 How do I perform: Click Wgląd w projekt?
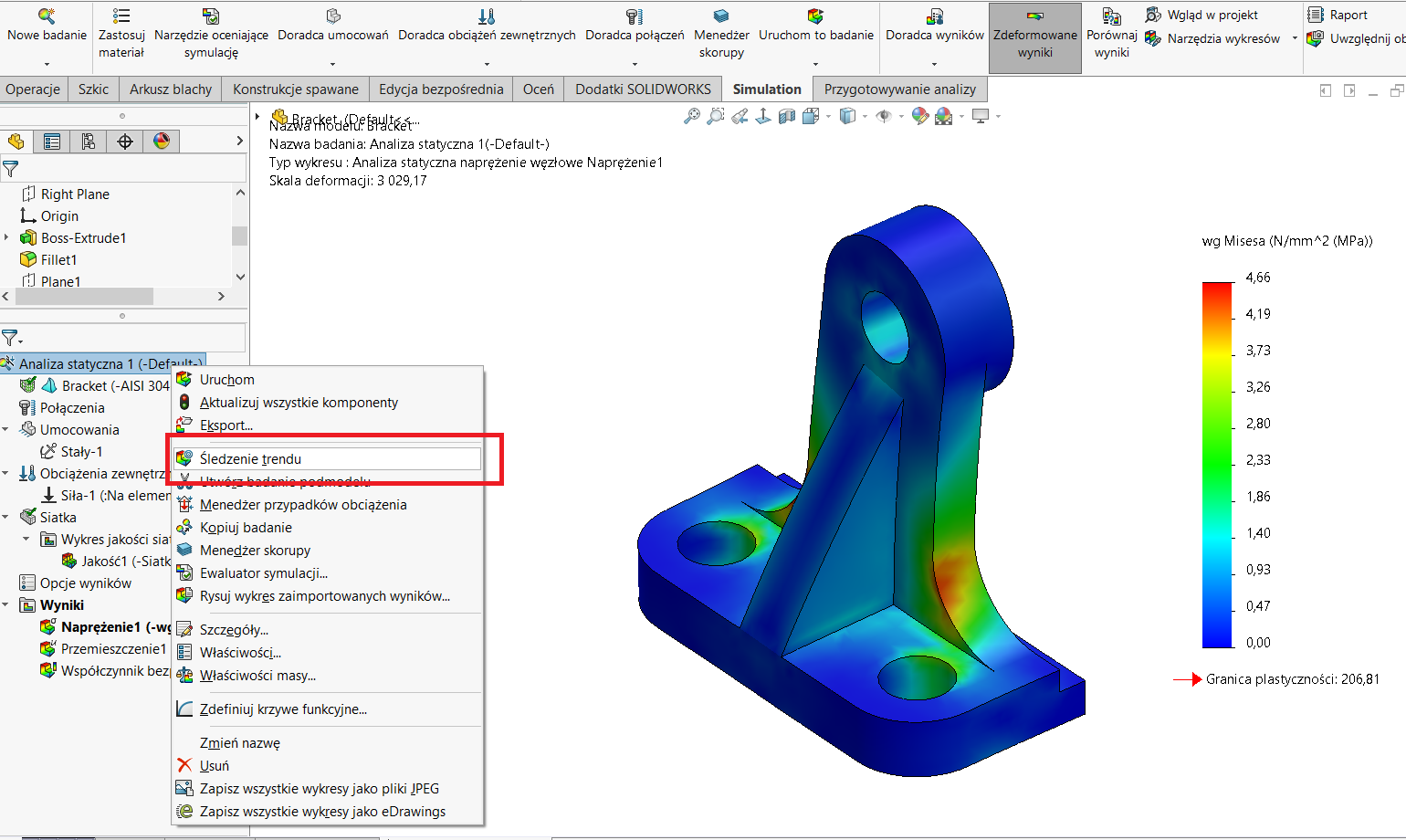coord(1201,15)
